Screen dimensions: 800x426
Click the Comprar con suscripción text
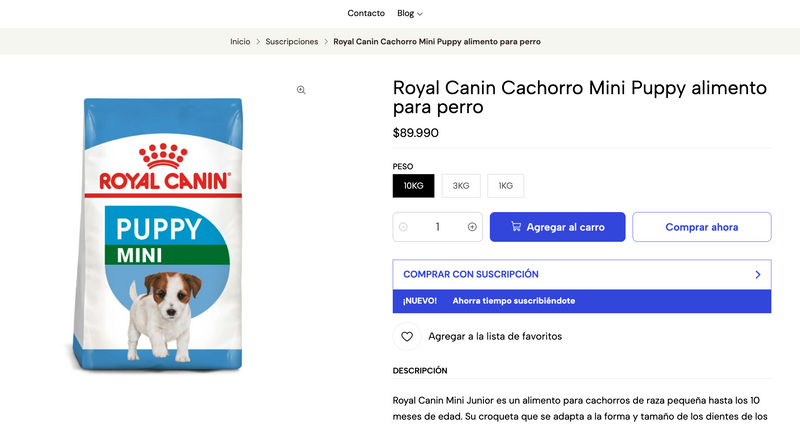point(470,274)
